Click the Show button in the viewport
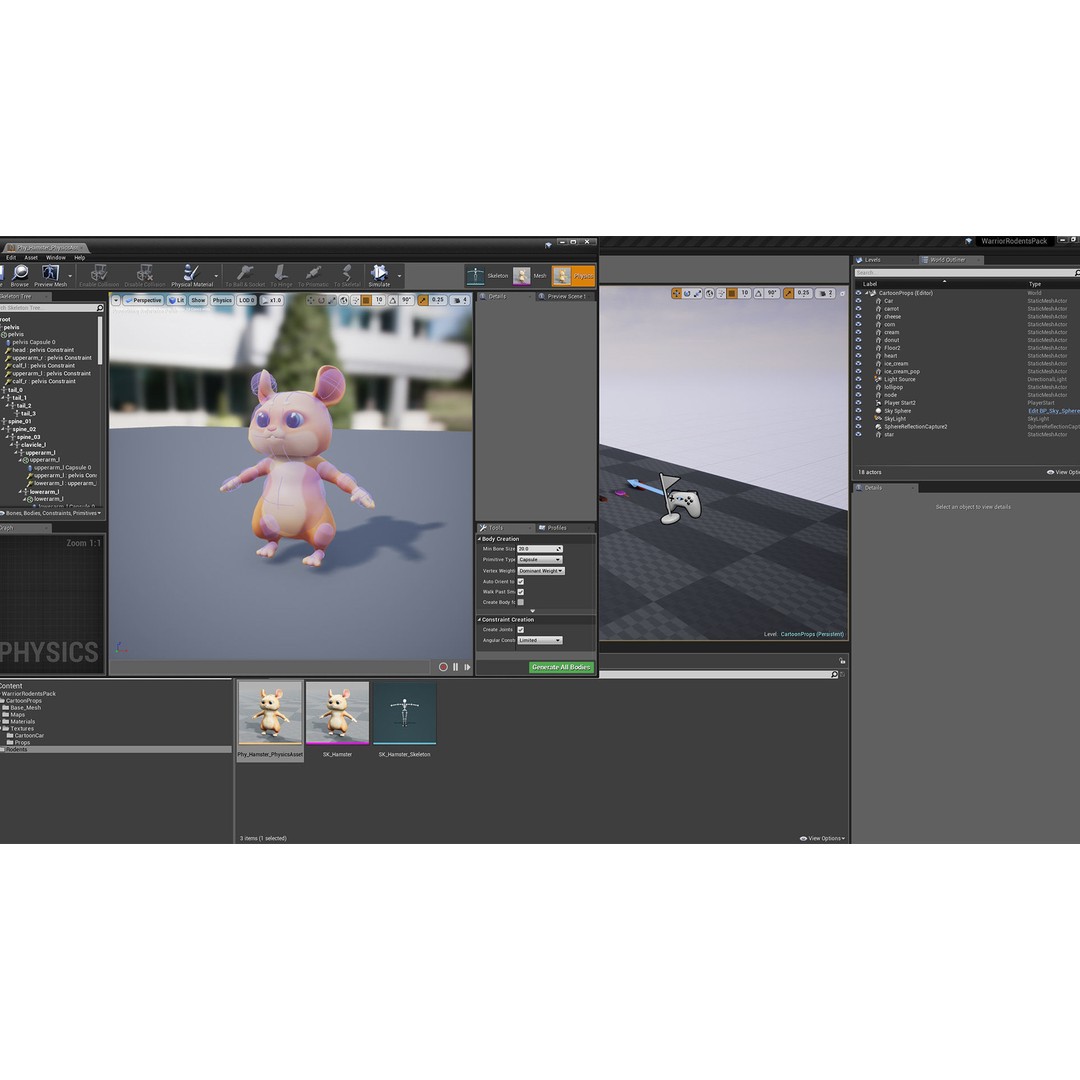The image size is (1080, 1080). tap(198, 300)
